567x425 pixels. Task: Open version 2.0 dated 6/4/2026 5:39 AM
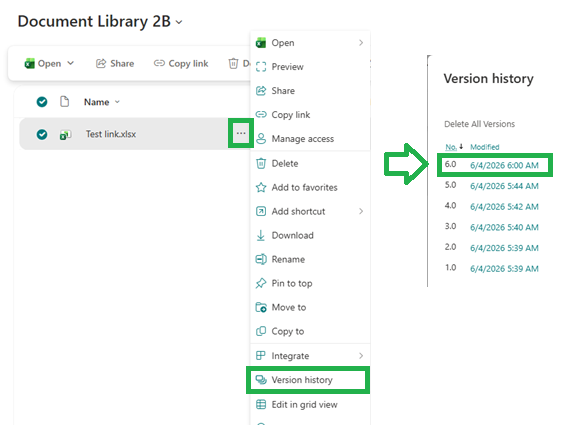pyautogui.click(x=504, y=248)
